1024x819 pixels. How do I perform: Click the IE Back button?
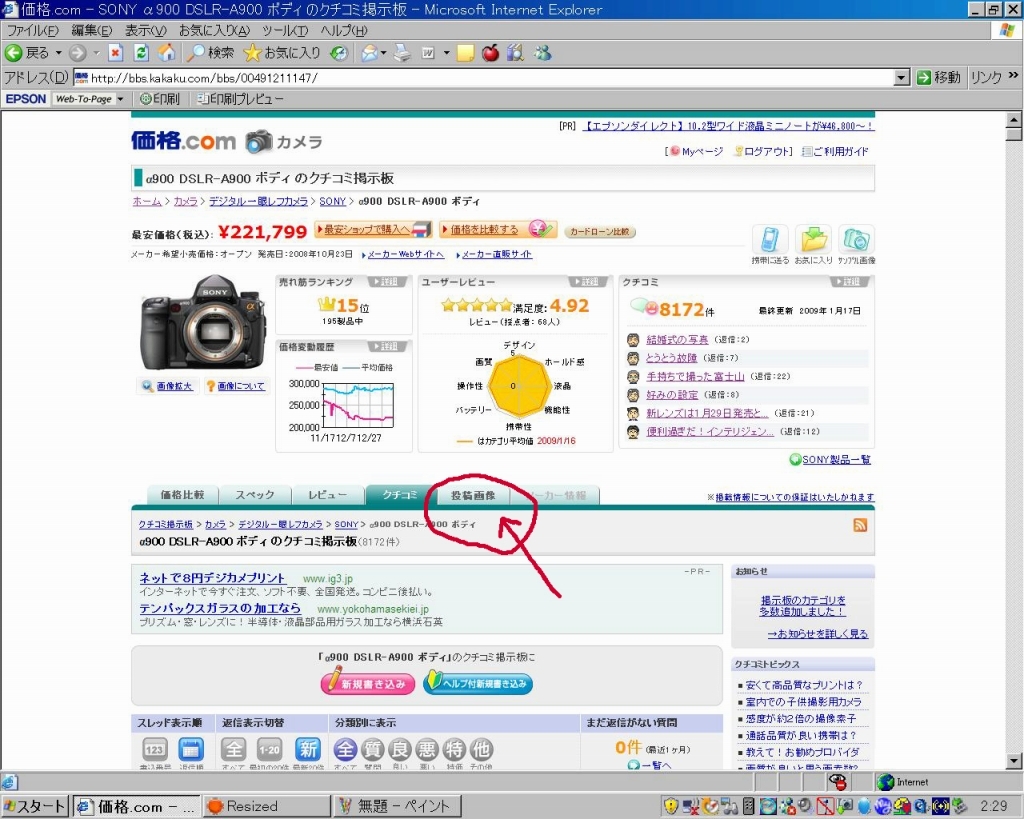tap(27, 53)
